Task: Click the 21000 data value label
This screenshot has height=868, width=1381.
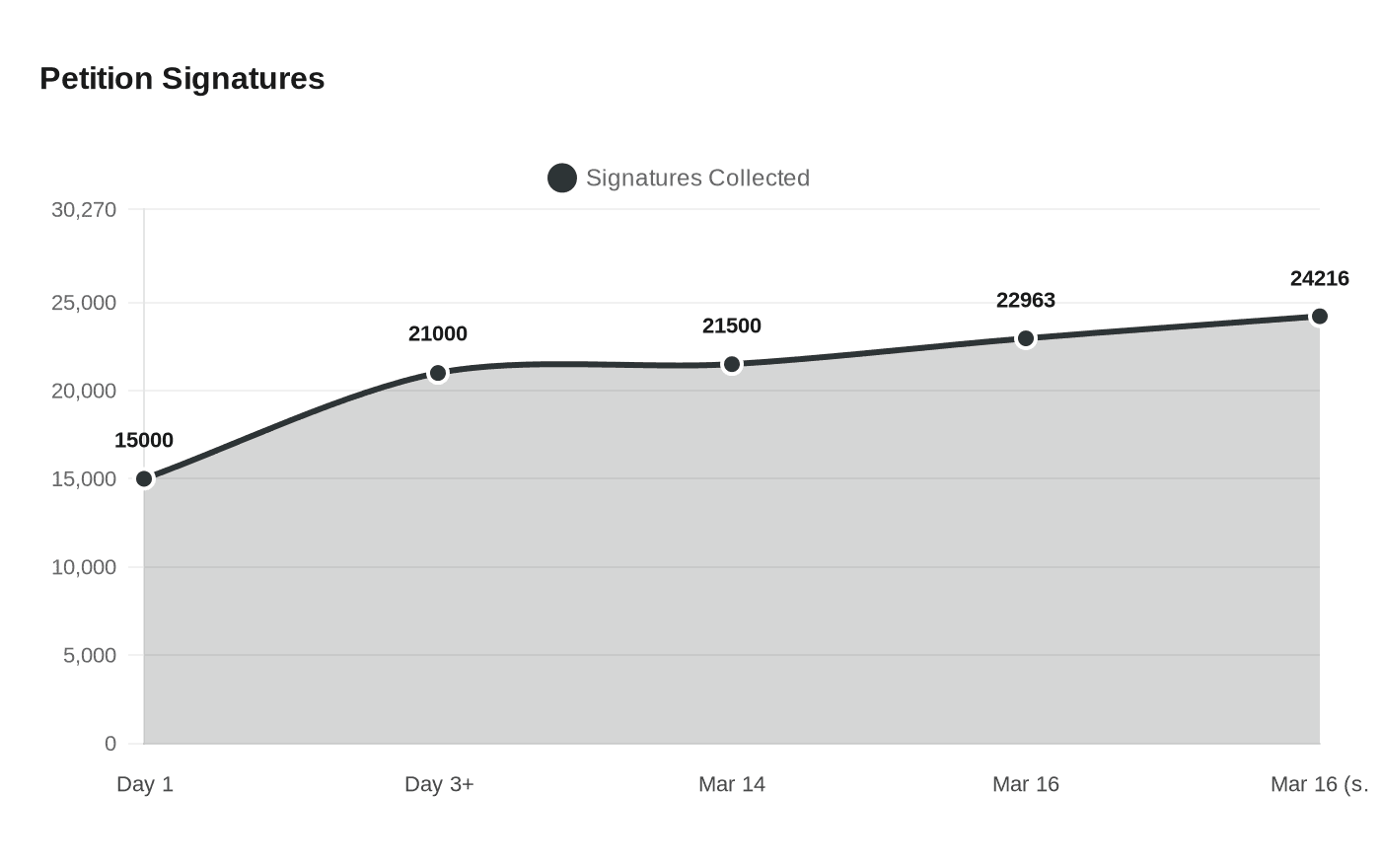Action: [438, 334]
